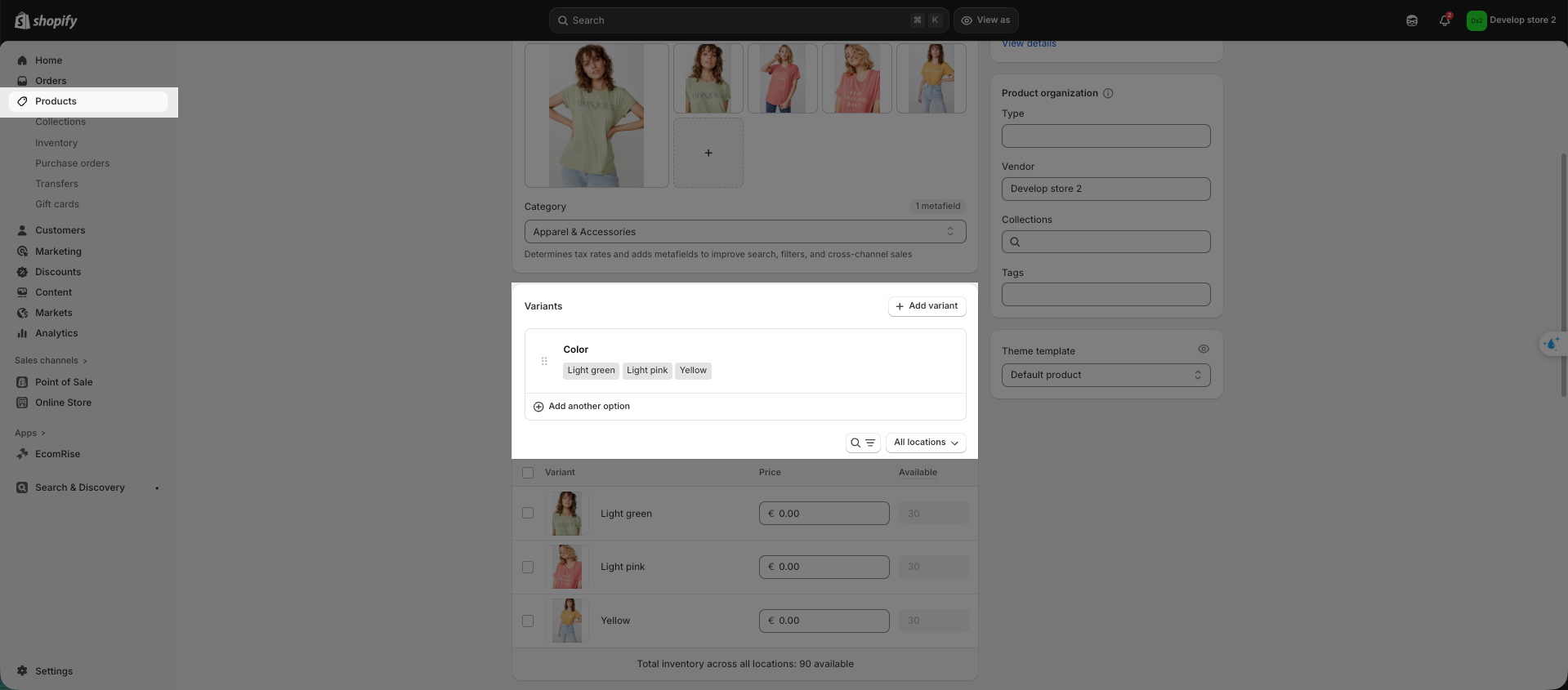Tick the Yellow variant checkbox

click(528, 621)
